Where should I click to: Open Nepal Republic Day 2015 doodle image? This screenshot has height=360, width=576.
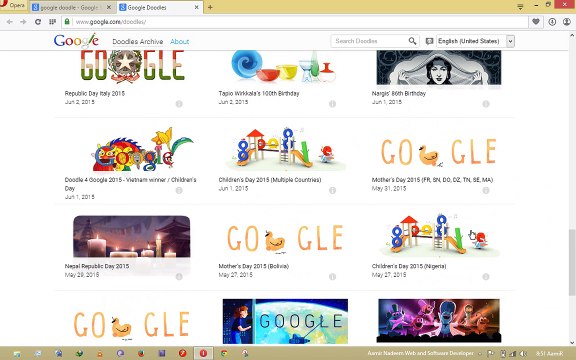132,237
